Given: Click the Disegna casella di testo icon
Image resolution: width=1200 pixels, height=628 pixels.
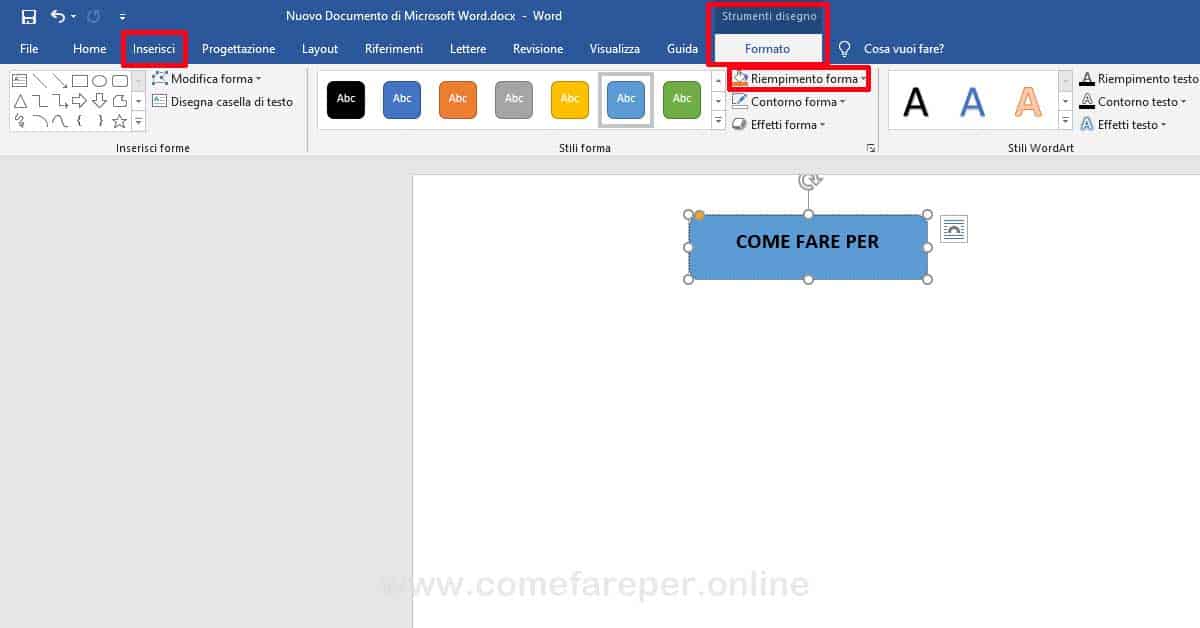Looking at the screenshot, I should point(160,101).
